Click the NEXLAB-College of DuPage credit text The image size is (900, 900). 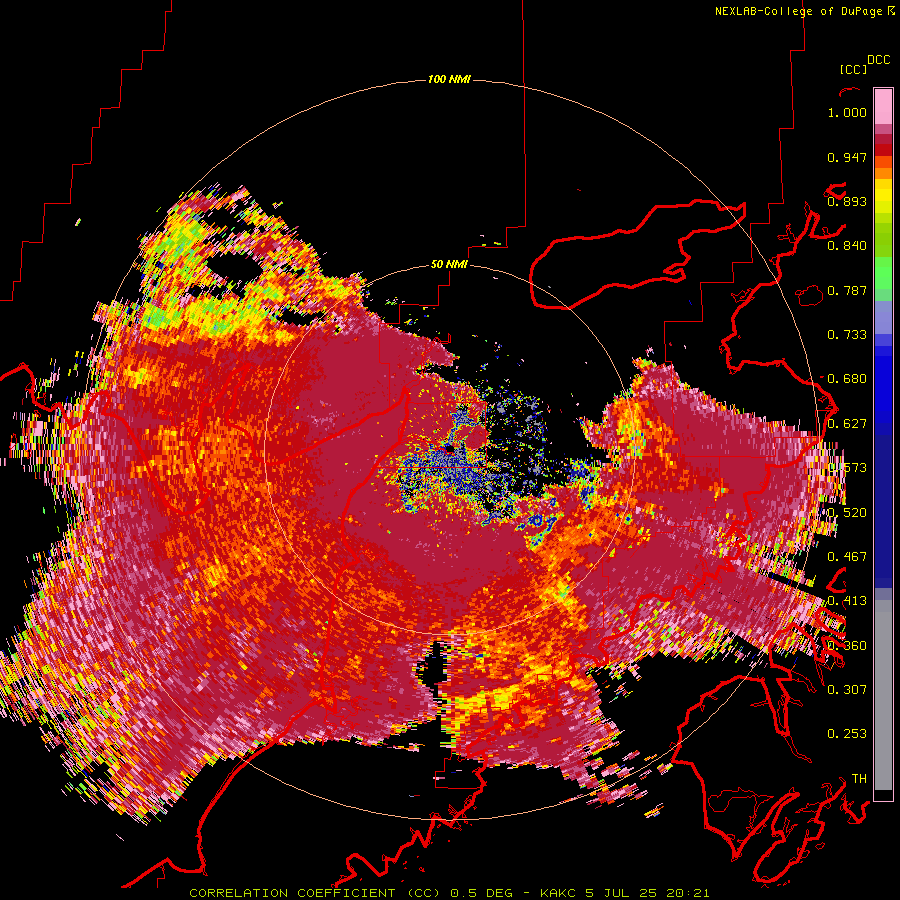point(804,11)
